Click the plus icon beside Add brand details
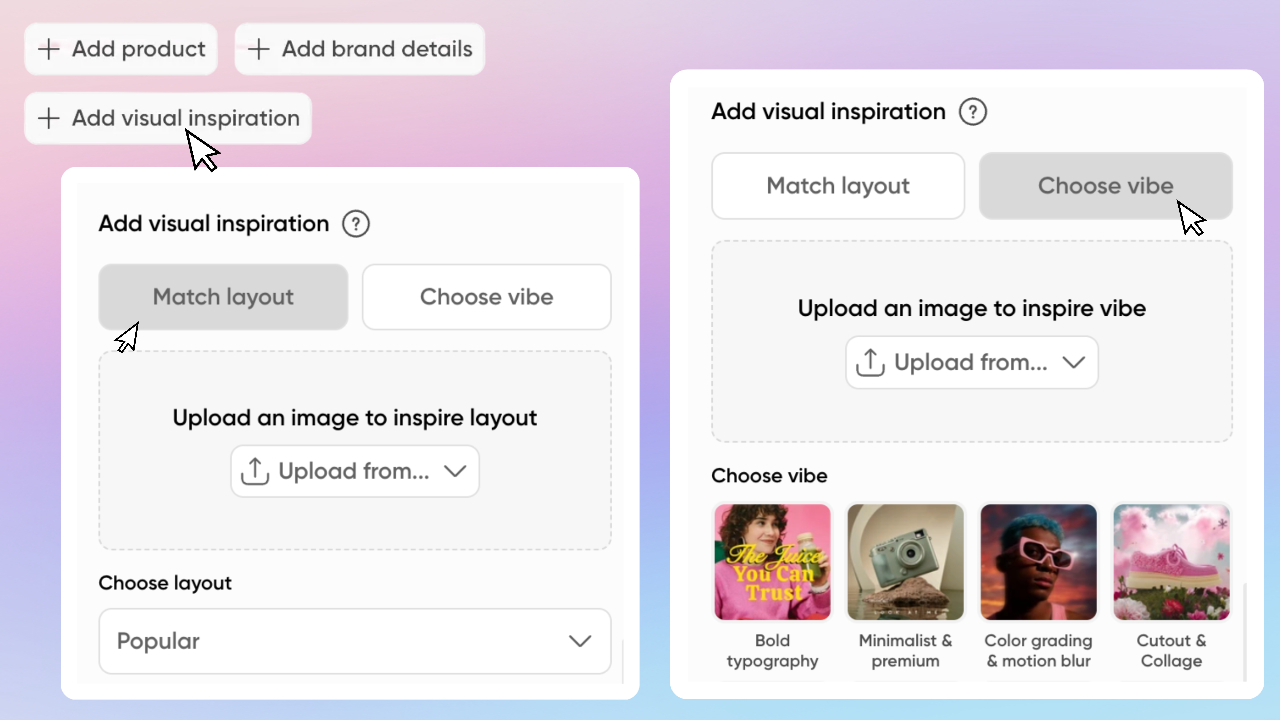The height and width of the screenshot is (720, 1280). pyautogui.click(x=259, y=49)
